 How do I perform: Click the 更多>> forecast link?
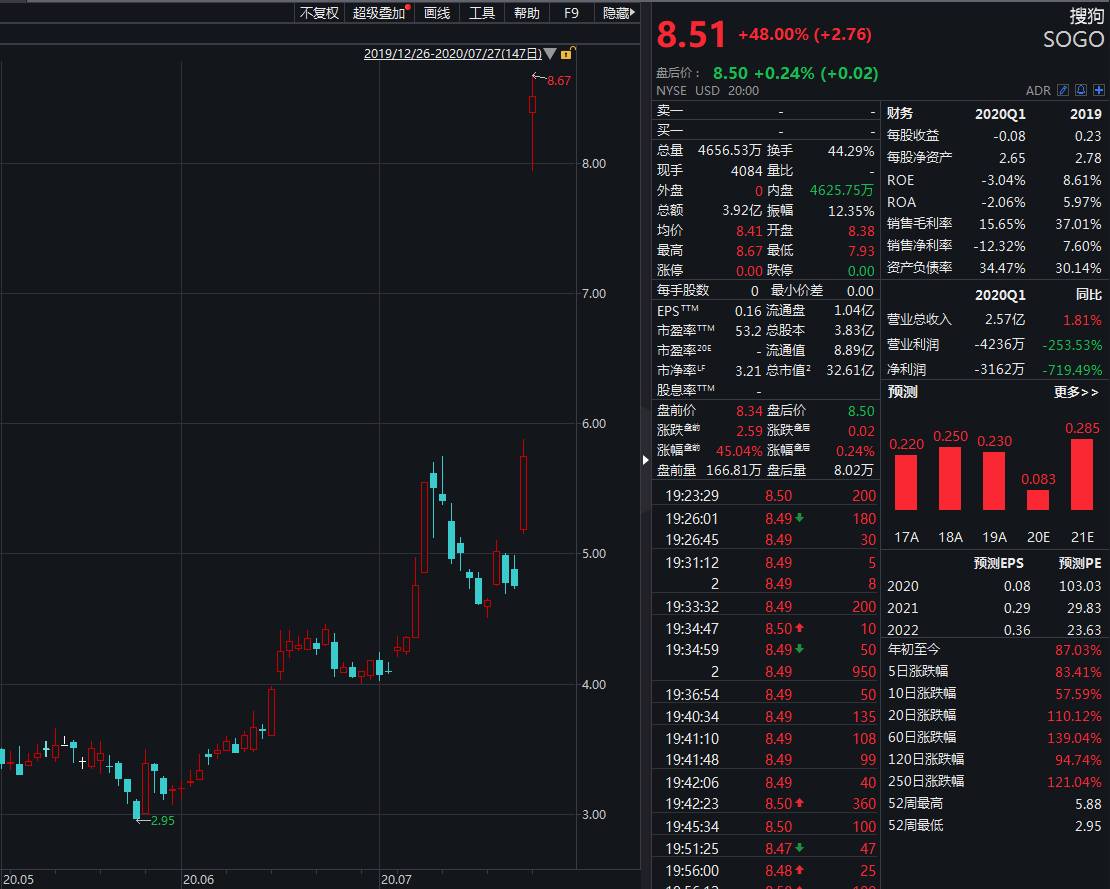(1076, 392)
